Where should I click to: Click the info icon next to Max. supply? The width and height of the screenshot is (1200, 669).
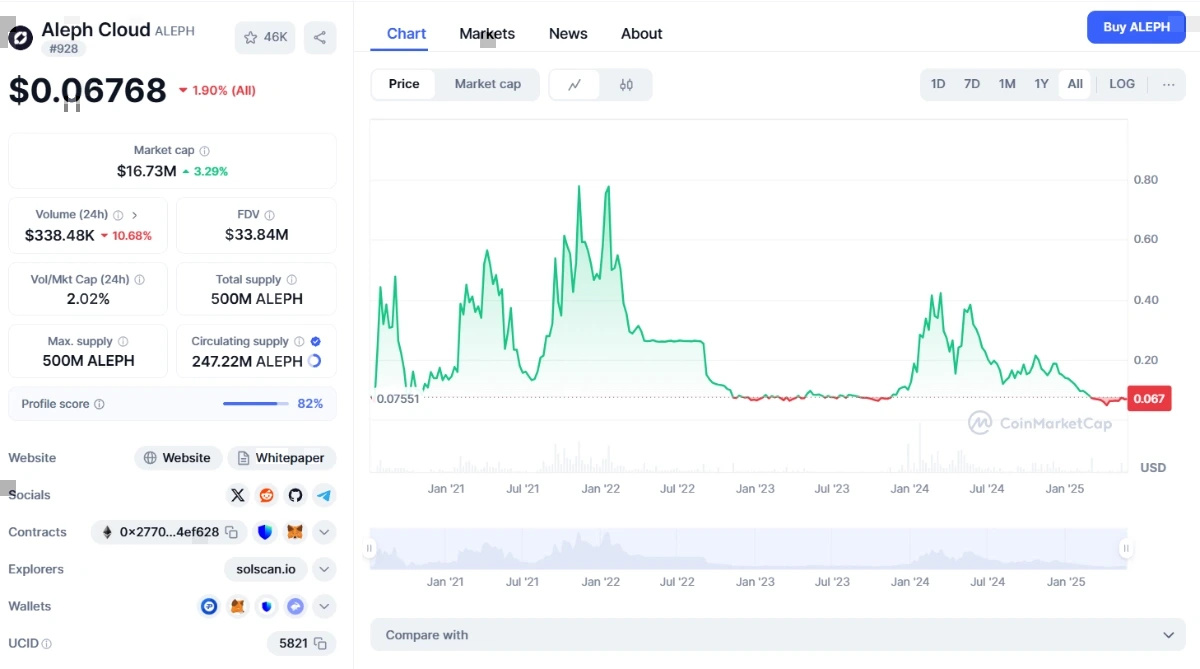click(x=122, y=342)
